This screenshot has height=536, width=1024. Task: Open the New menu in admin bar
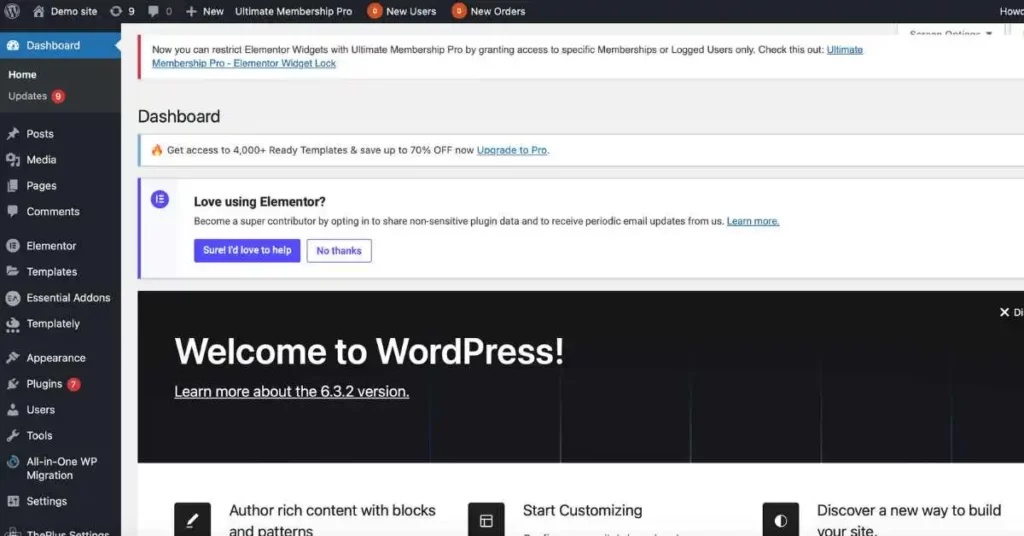[x=213, y=11]
